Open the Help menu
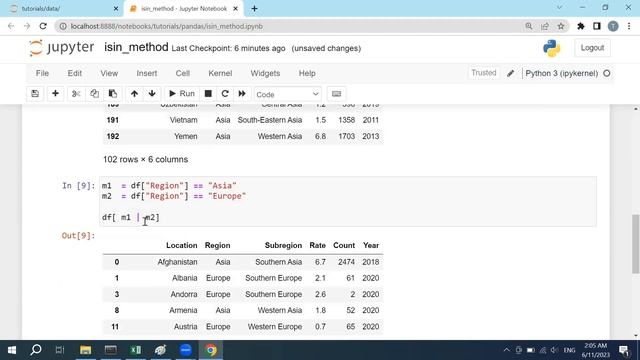The image size is (640, 360). click(x=307, y=73)
